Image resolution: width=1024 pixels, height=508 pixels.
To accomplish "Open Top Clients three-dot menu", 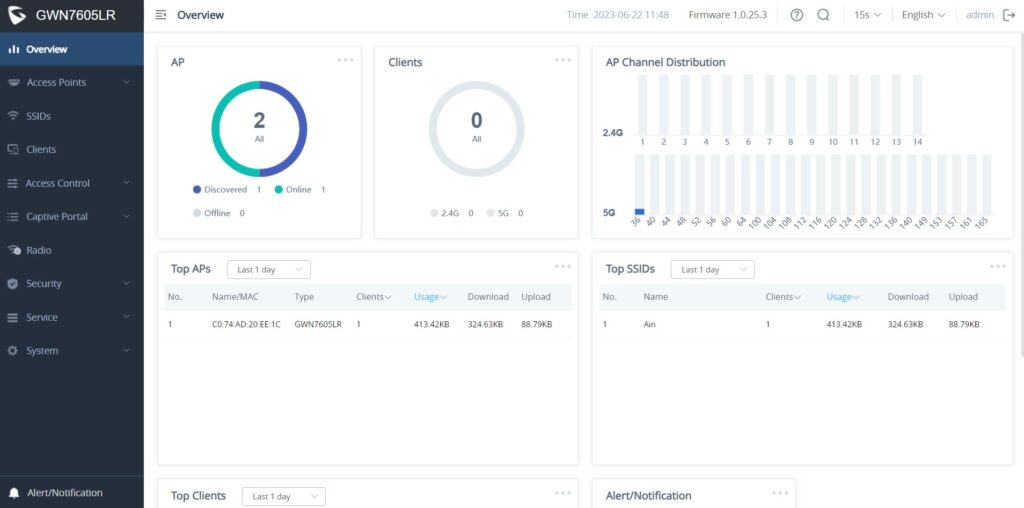I will (x=563, y=493).
